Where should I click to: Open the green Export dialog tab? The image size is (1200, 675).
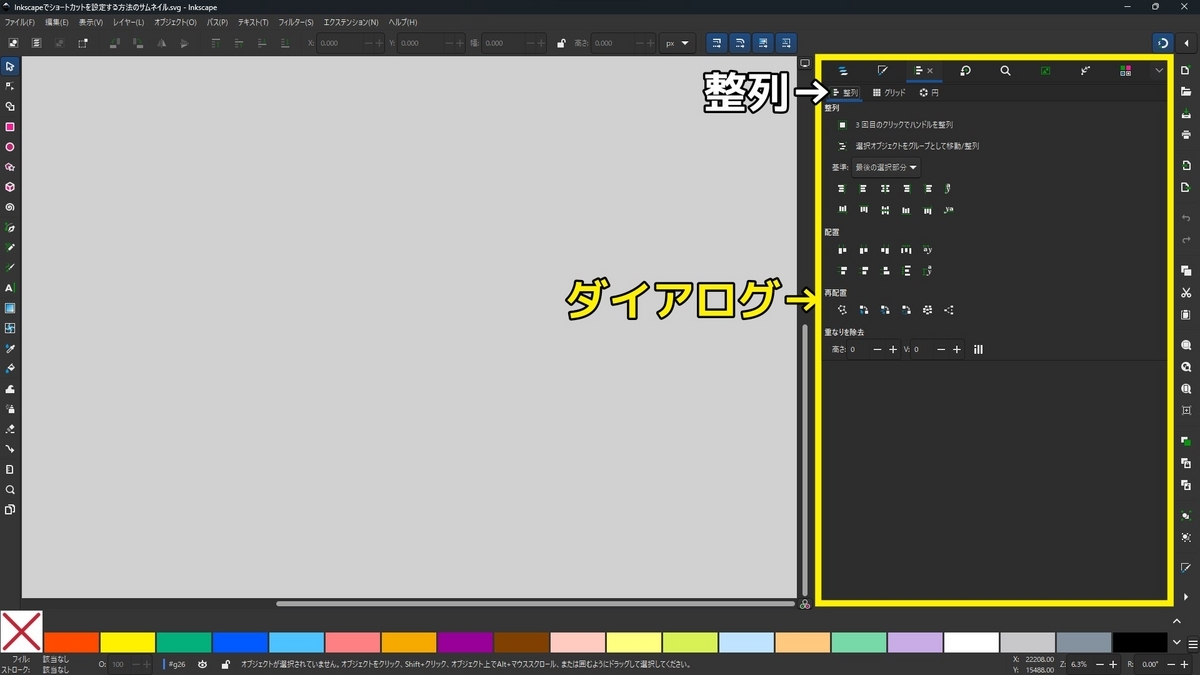pos(1045,71)
